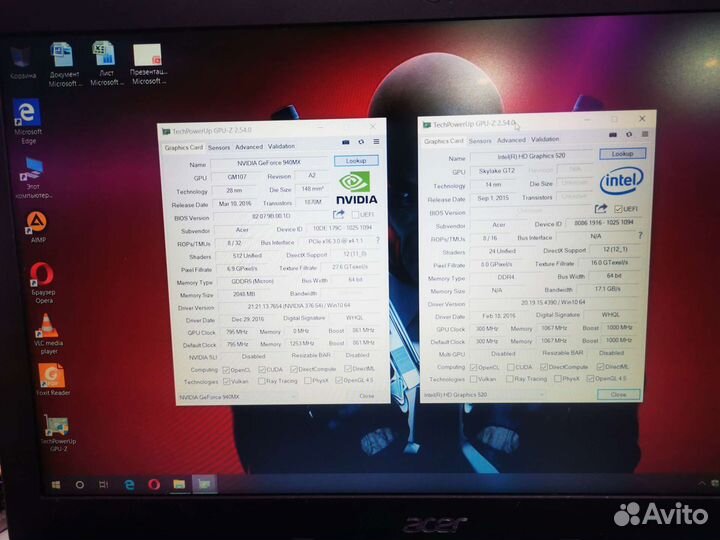Open Windows Start menu
Image resolution: width=720 pixels, height=540 pixels.
pyautogui.click(x=56, y=484)
